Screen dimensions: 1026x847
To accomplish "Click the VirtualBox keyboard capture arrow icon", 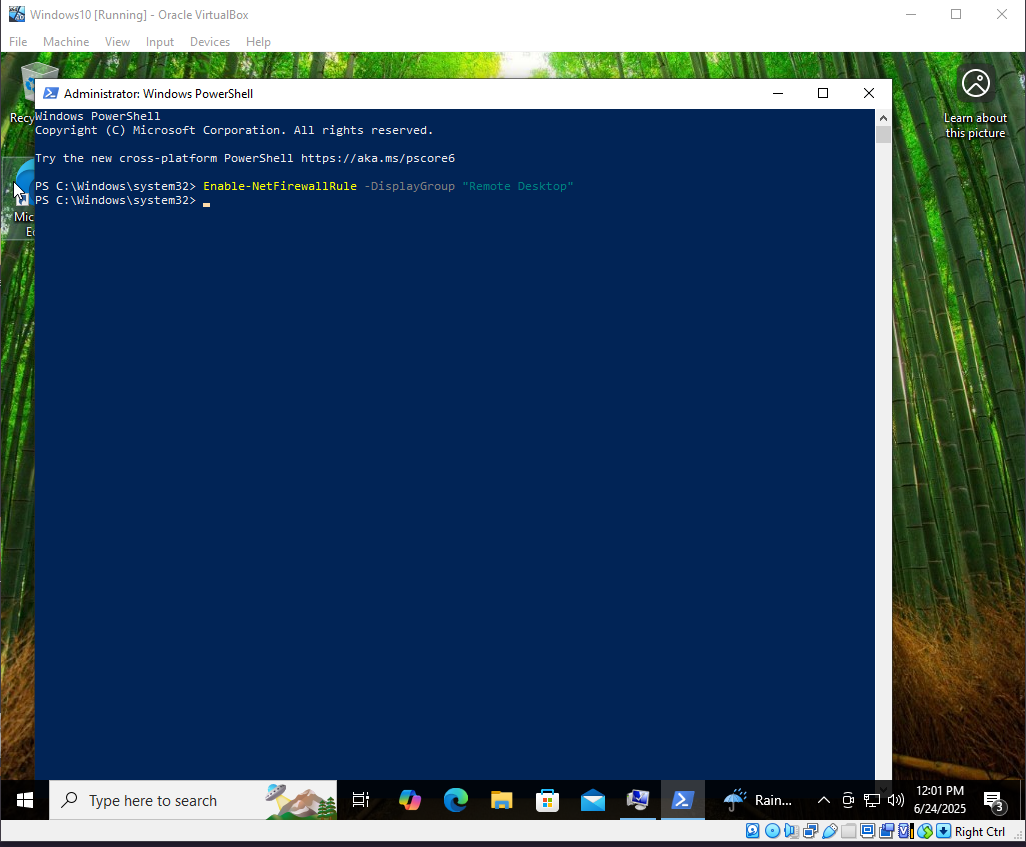I will pyautogui.click(x=944, y=831).
